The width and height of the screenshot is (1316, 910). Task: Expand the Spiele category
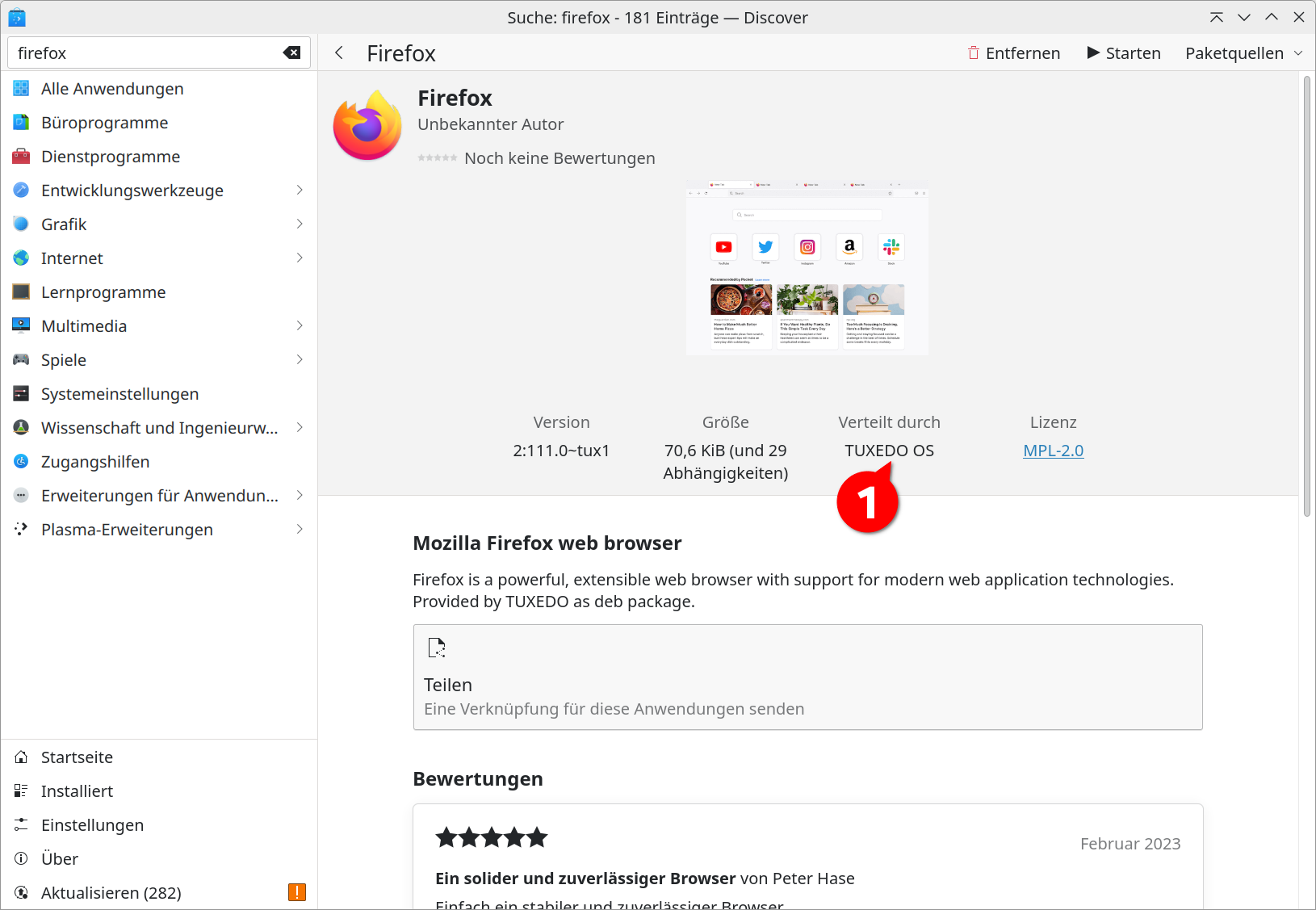[x=300, y=359]
